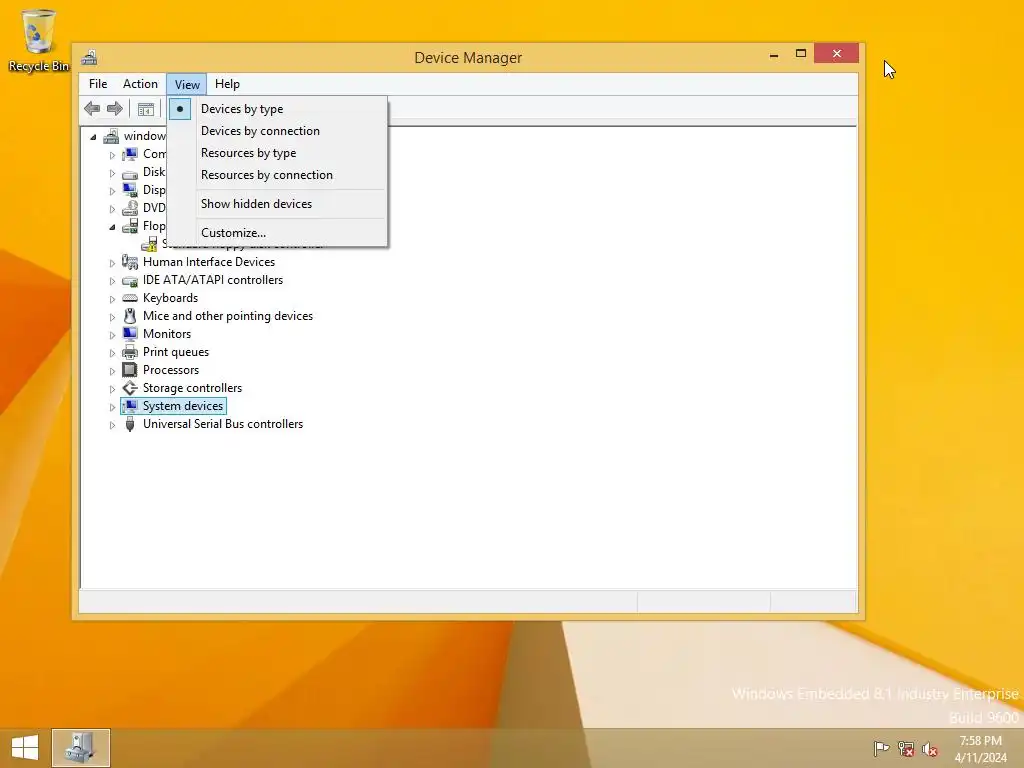Select Devices by connection view
1024x768 pixels.
[277, 131]
